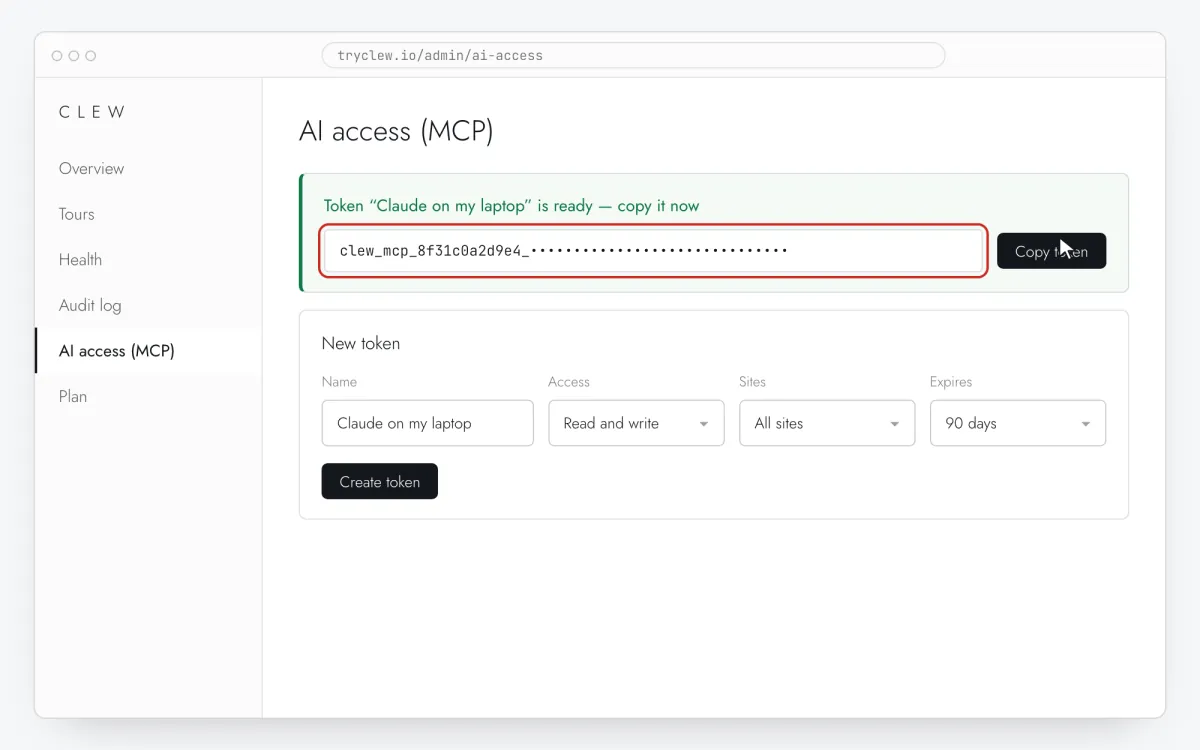Click the Create token button
Viewport: 1200px width, 750px height.
click(x=379, y=481)
